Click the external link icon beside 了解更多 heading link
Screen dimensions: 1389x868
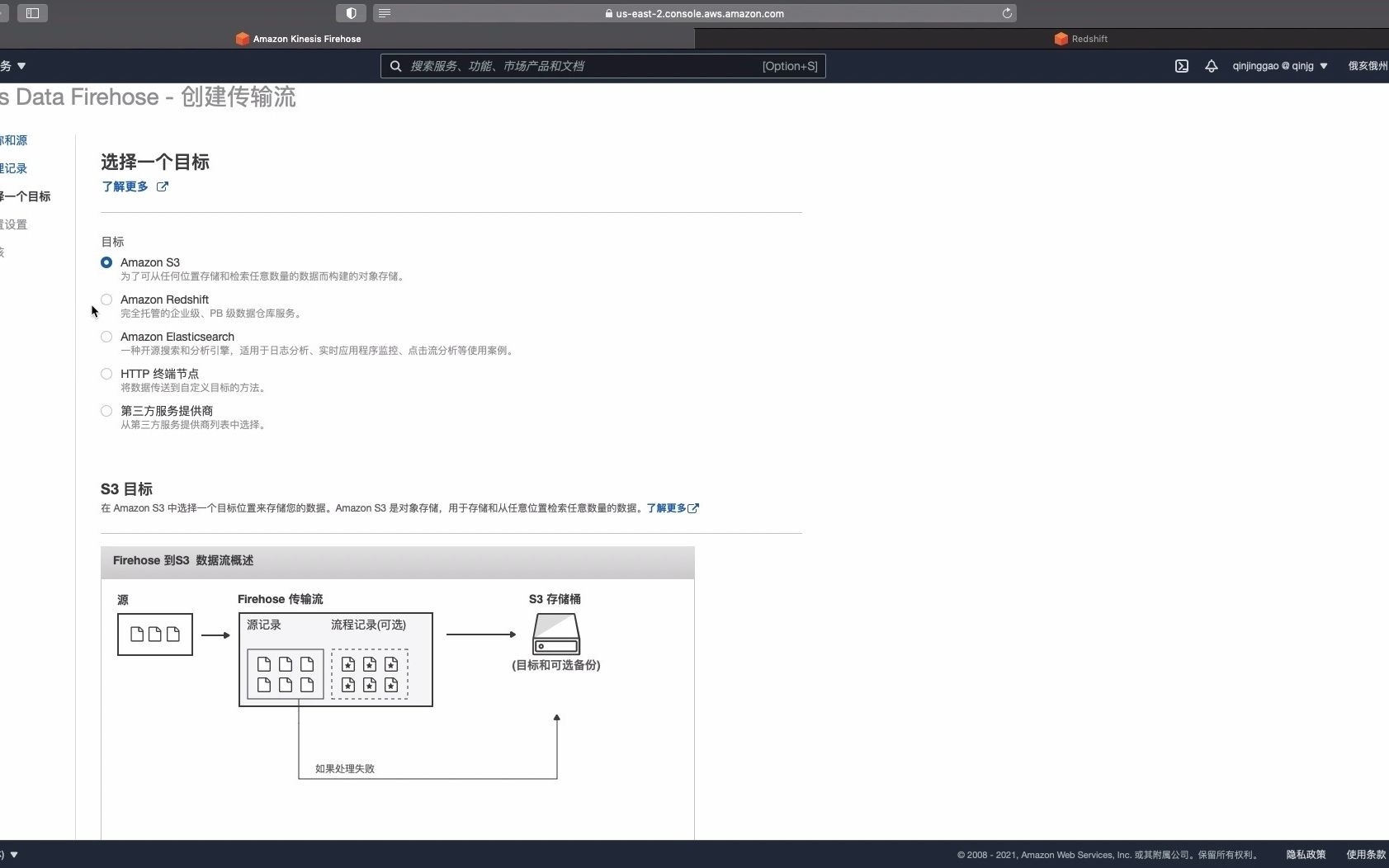tap(163, 186)
